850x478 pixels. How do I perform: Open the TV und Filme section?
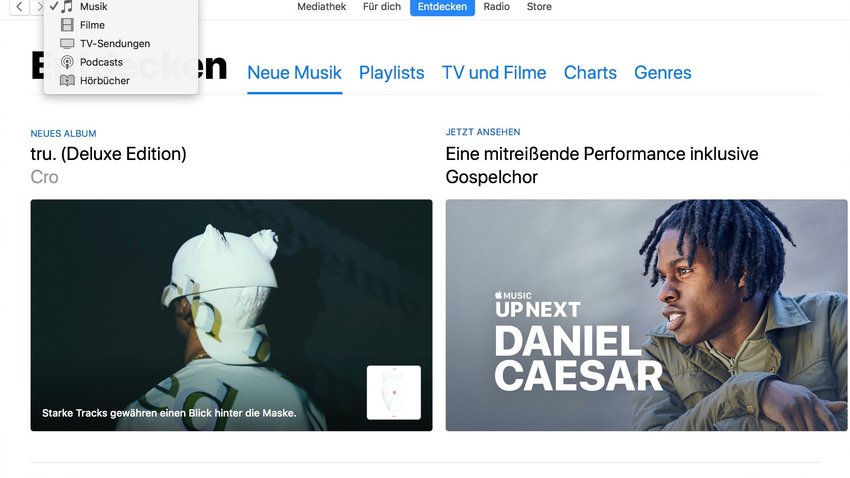[494, 73]
